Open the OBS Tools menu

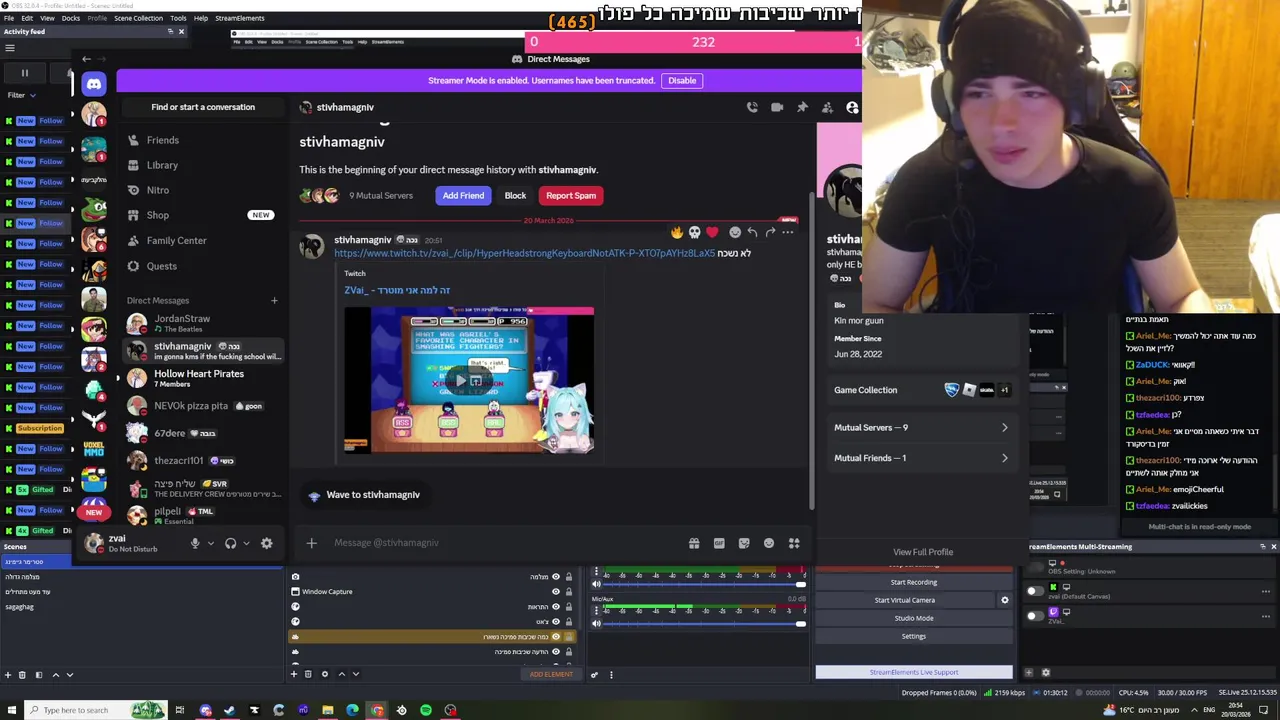[178, 18]
